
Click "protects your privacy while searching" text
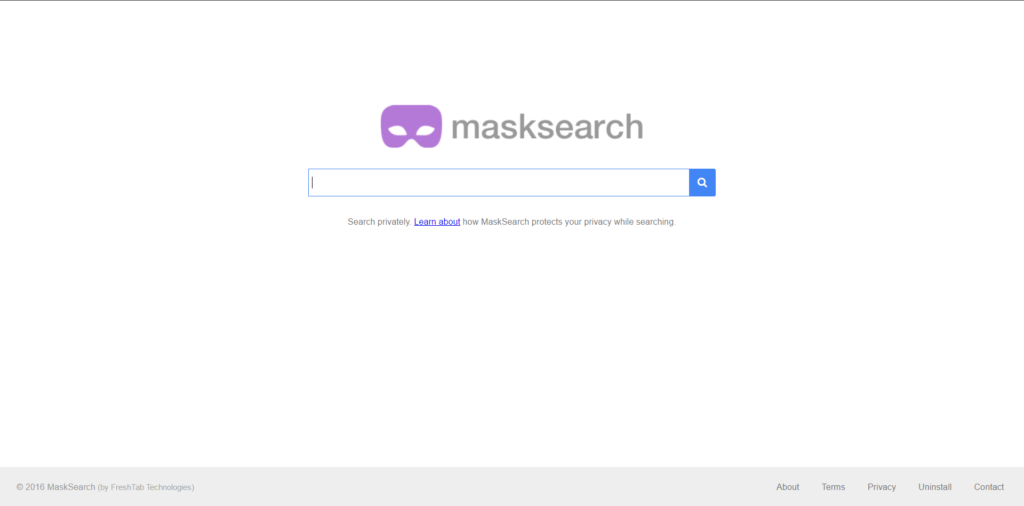603,222
